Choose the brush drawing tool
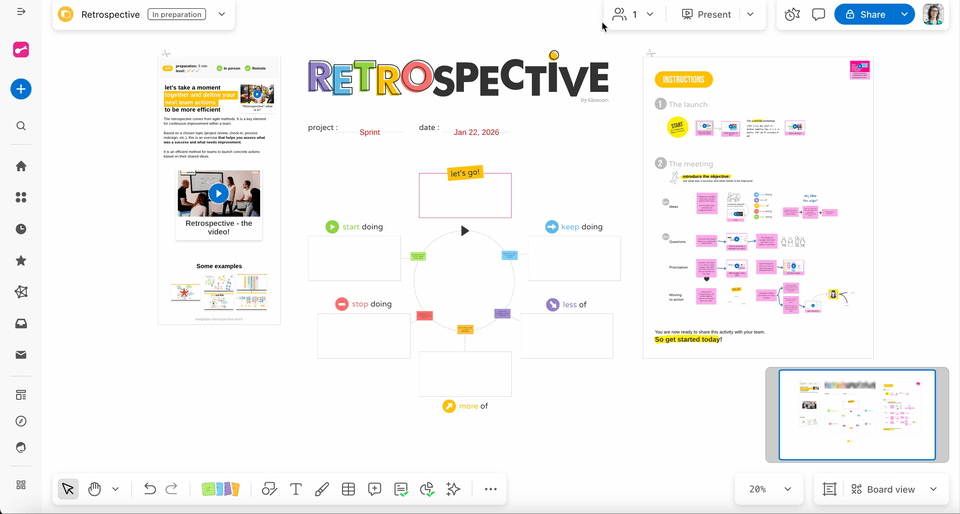Viewport: 960px width, 514px height. [x=322, y=489]
